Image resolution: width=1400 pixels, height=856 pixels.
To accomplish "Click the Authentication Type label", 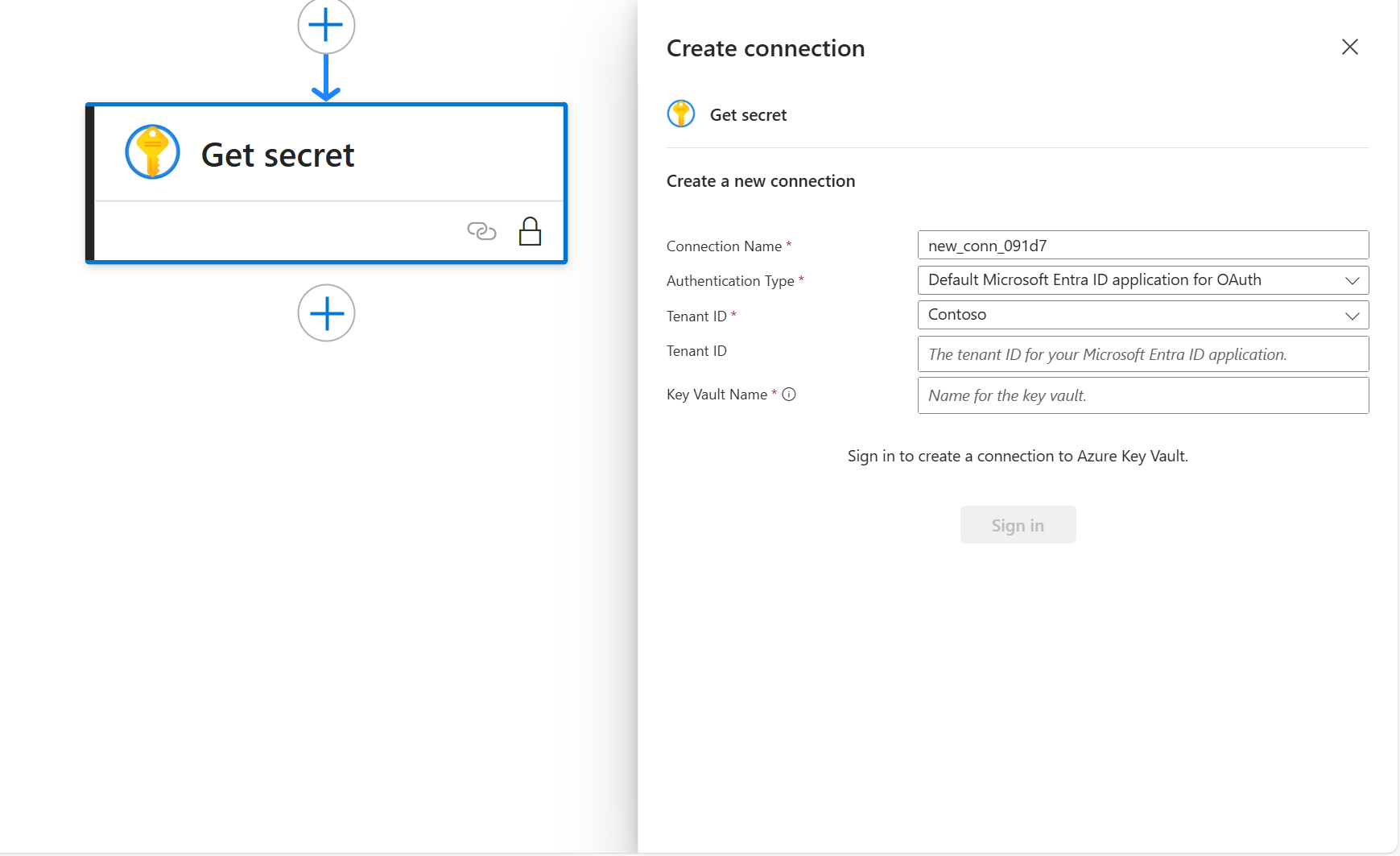I will (730, 281).
